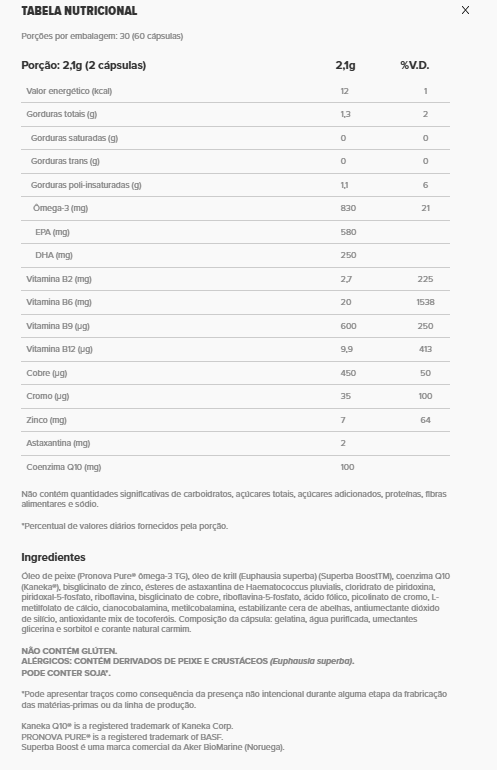This screenshot has width=497, height=770.
Task: Close the Tabela Nutricional modal
Action: pos(465,10)
